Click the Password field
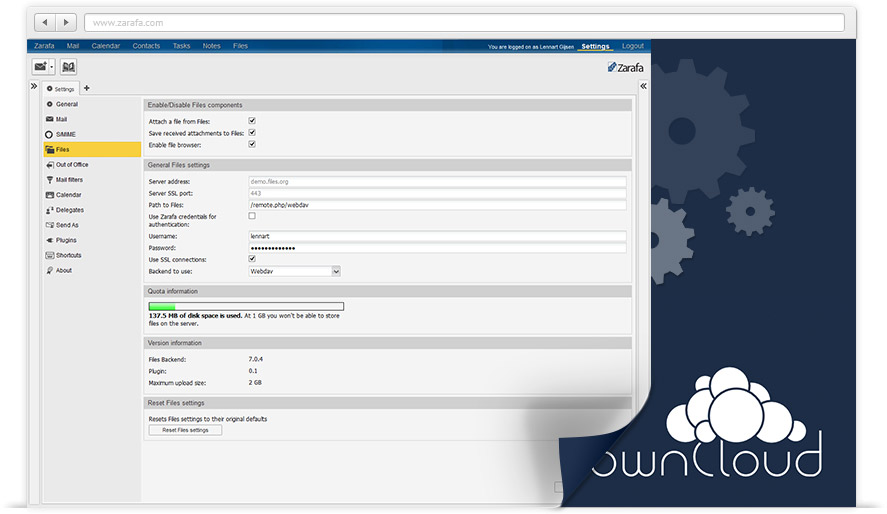887x514 pixels. click(x=437, y=248)
